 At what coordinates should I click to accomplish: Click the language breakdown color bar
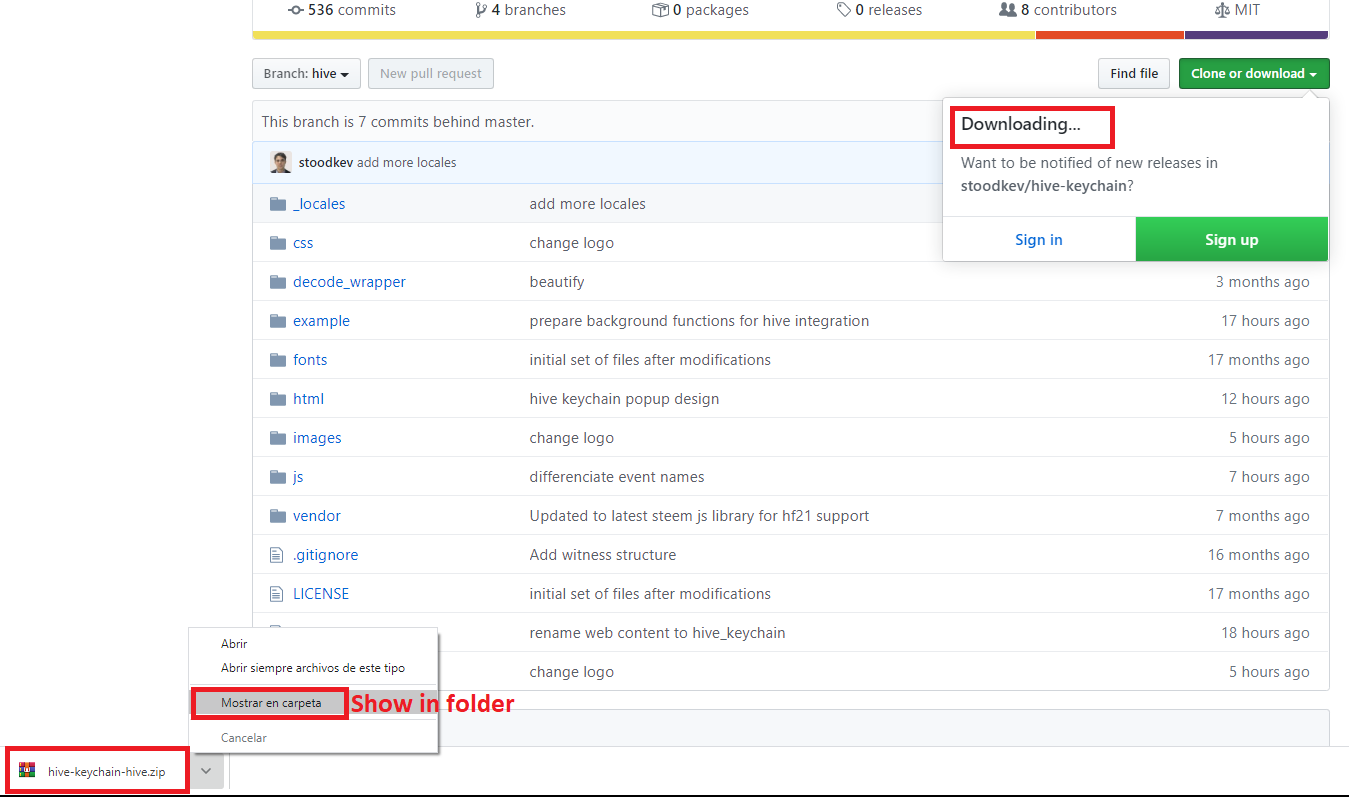pyautogui.click(x=791, y=35)
